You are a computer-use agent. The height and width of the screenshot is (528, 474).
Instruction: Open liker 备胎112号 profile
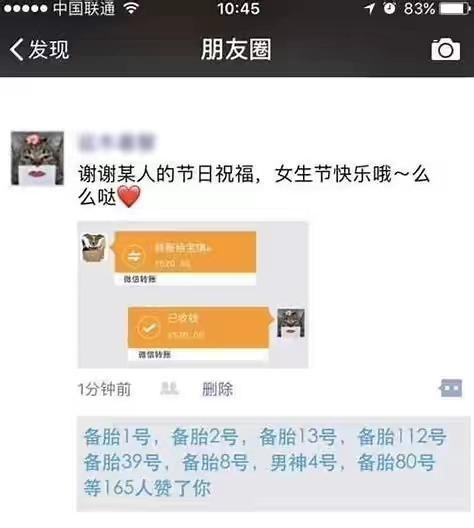coord(402,437)
